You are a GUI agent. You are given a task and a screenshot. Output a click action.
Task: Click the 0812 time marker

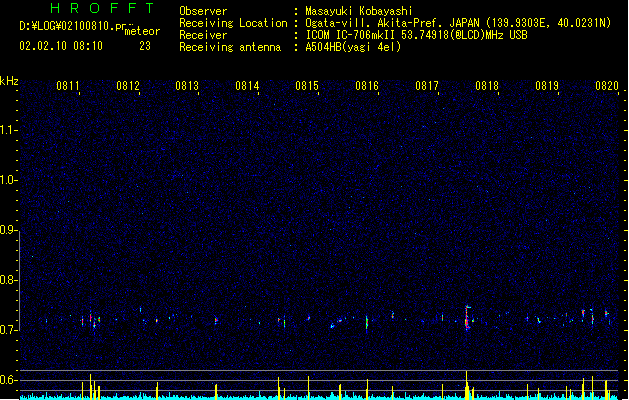click(128, 86)
